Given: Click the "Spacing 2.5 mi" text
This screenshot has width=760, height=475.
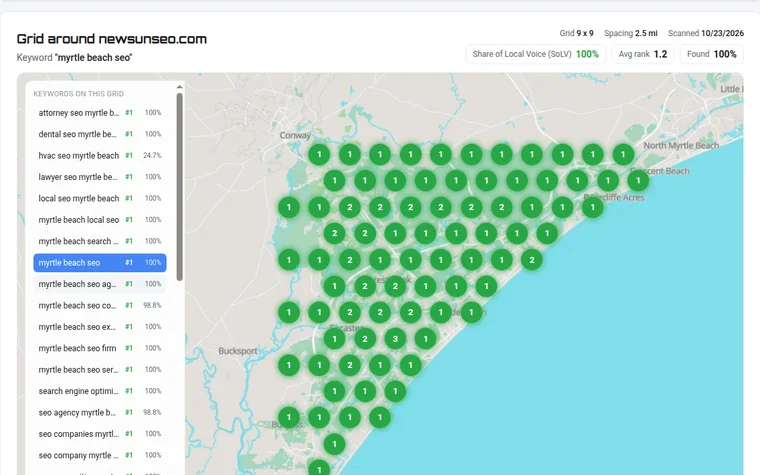Looking at the screenshot, I should pyautogui.click(x=631, y=33).
